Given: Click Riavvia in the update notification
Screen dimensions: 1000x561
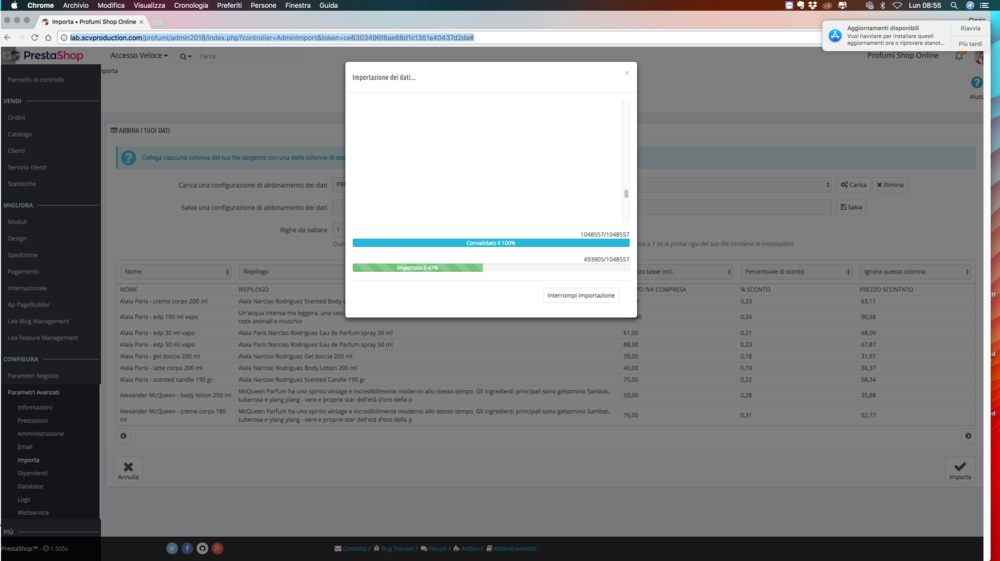Looking at the screenshot, I should point(970,28).
